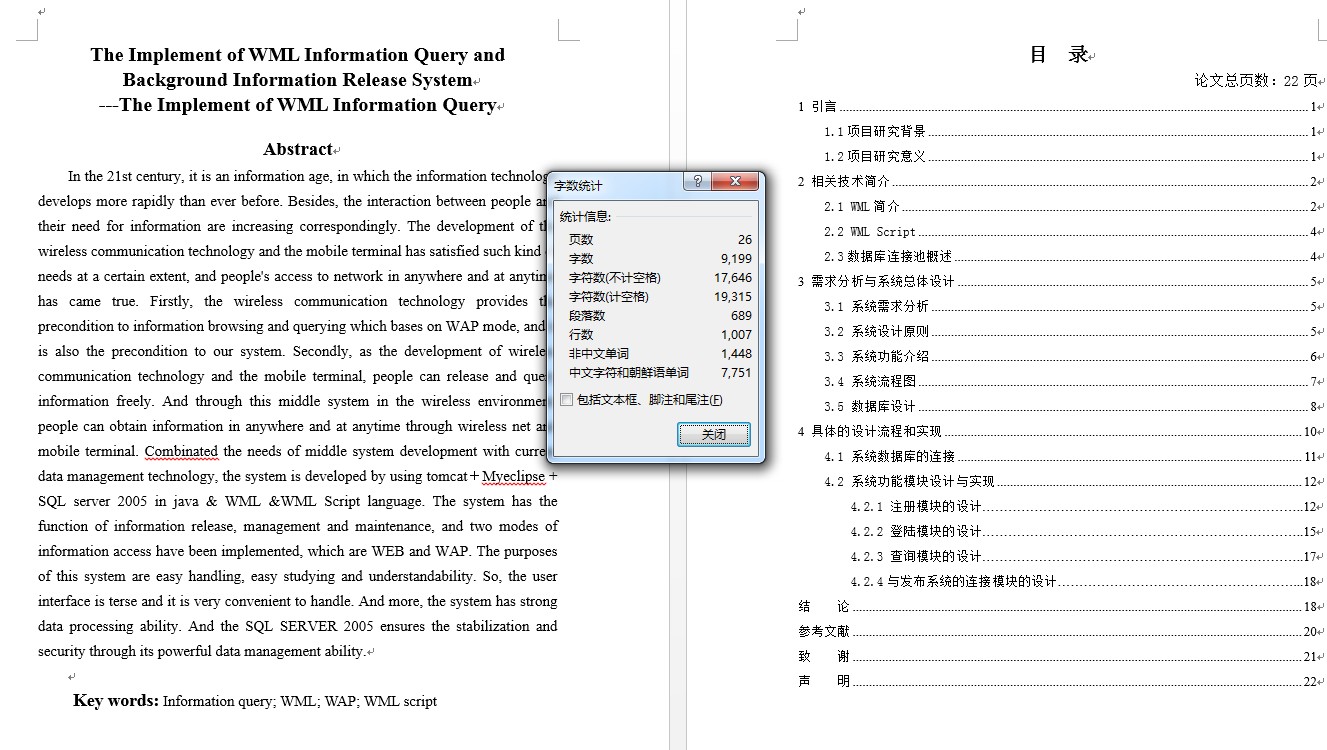Click the 目 录 heading on the right page
Image resolution: width=1327 pixels, height=750 pixels.
pos(1059,55)
